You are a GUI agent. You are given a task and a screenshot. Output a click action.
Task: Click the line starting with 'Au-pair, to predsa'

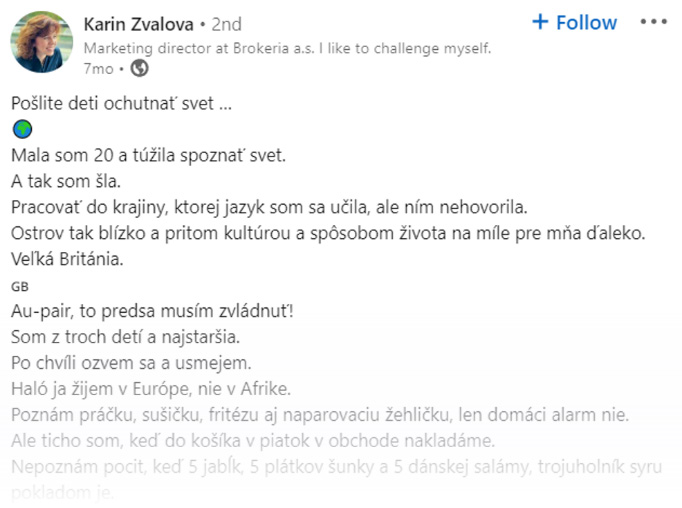tap(152, 311)
